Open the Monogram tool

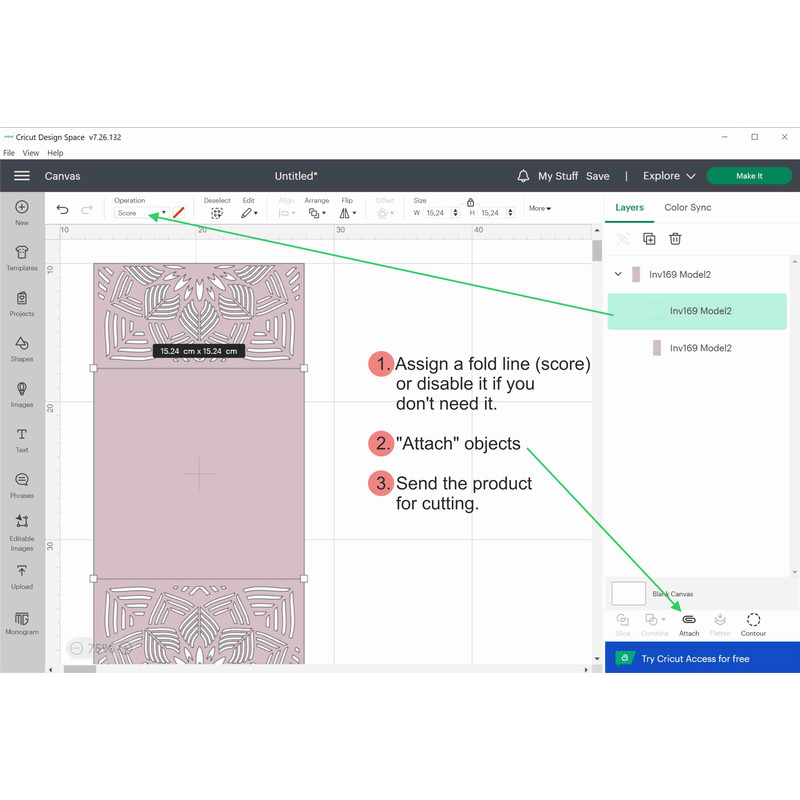(x=21, y=622)
